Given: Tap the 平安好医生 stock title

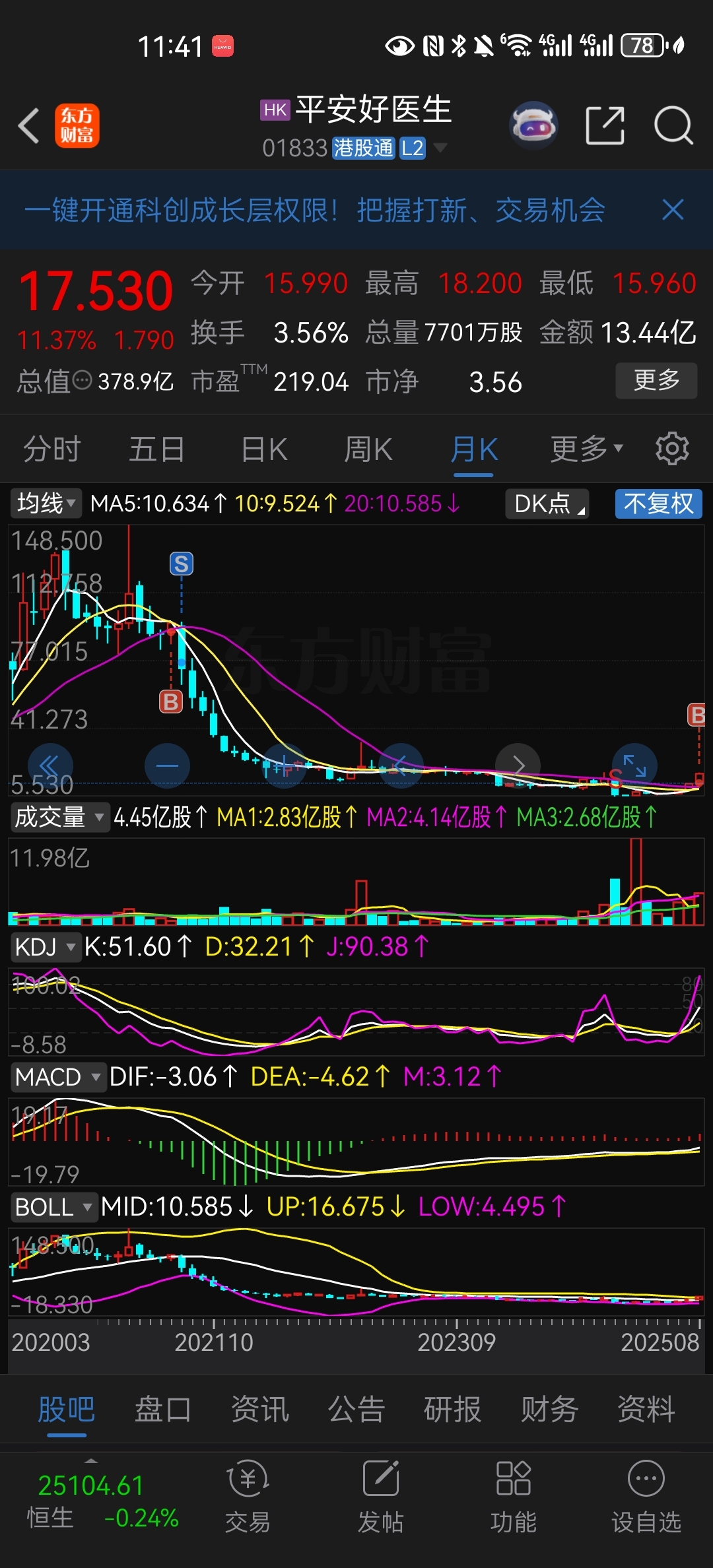Looking at the screenshot, I should point(373,109).
